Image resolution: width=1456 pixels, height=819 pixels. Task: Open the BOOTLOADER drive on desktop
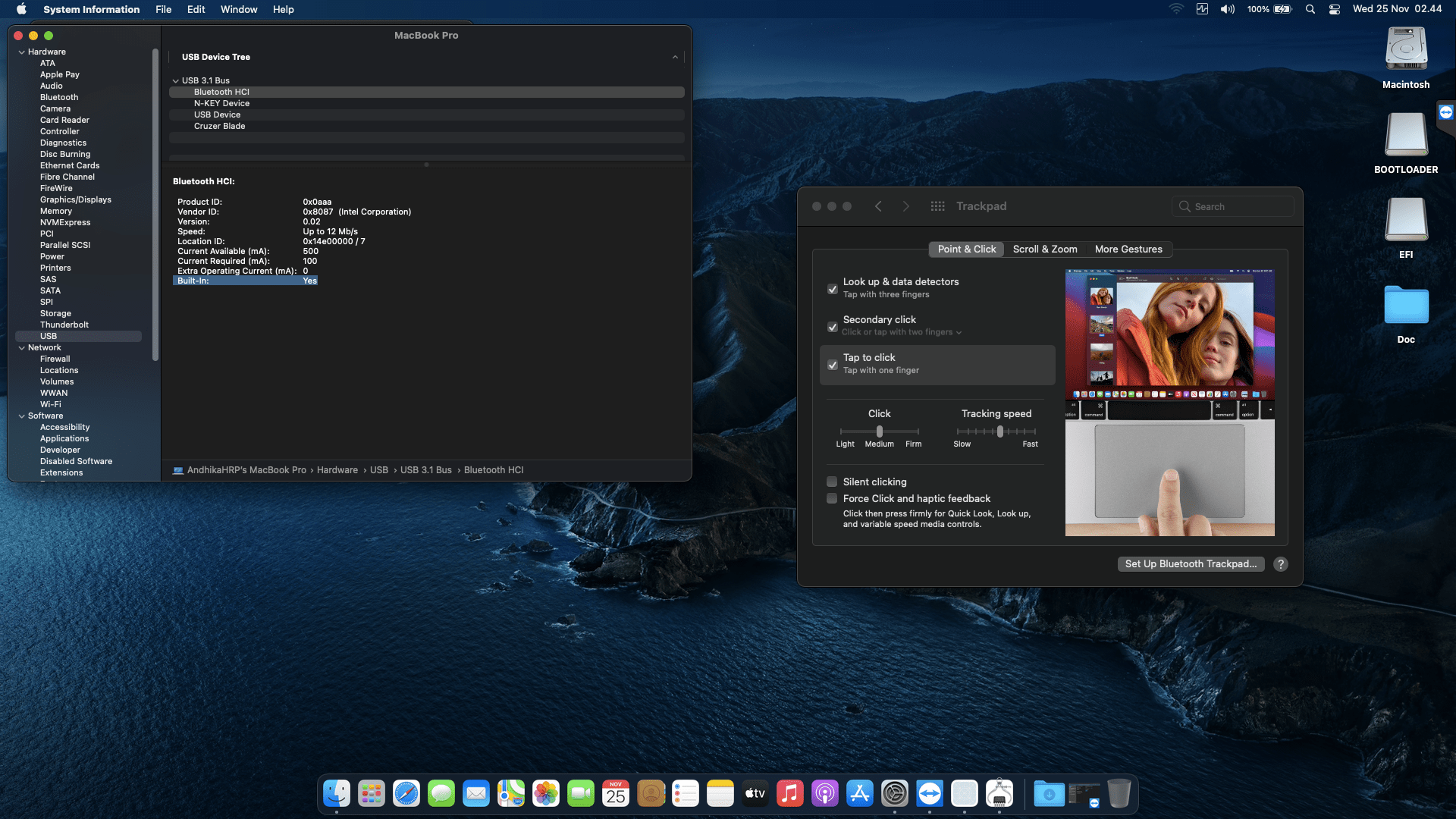click(x=1405, y=136)
